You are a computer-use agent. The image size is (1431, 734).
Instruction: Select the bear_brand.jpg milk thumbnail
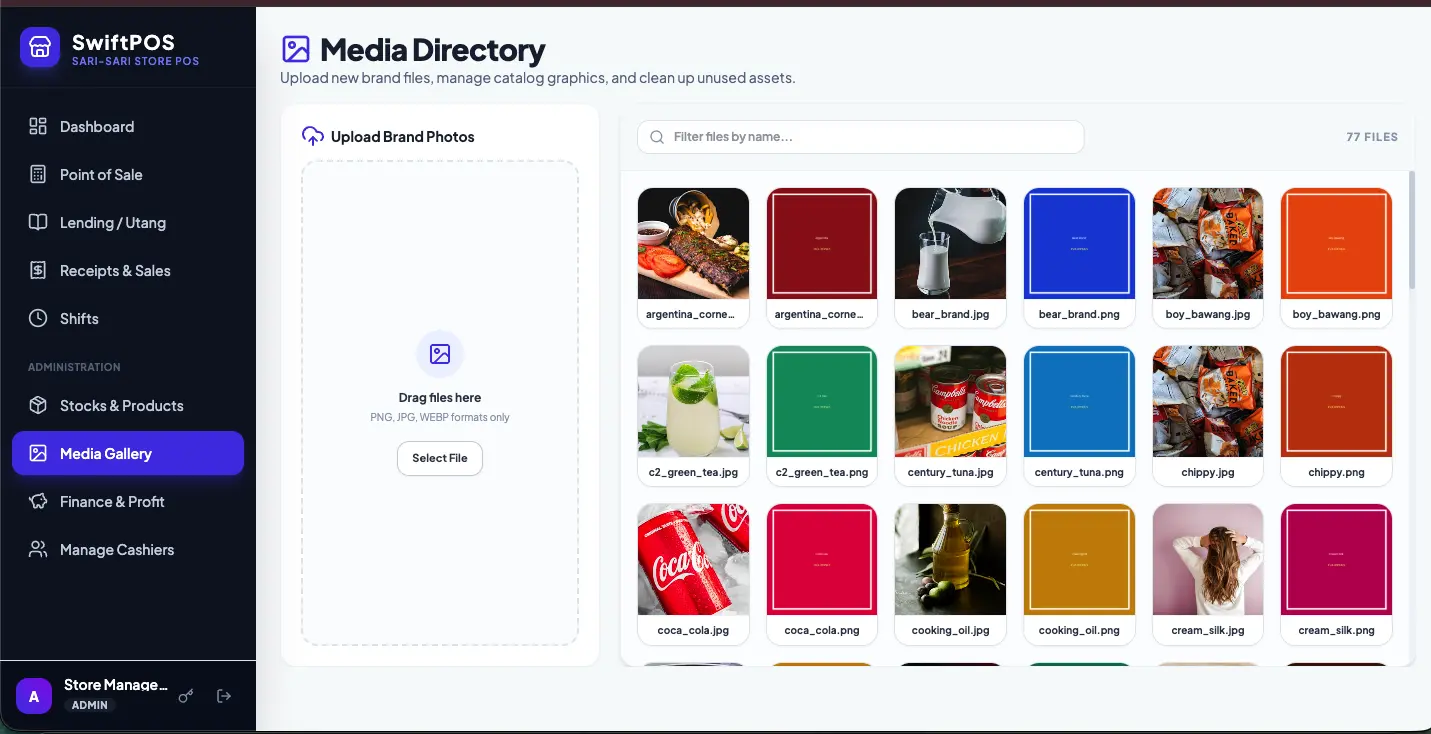tap(950, 243)
